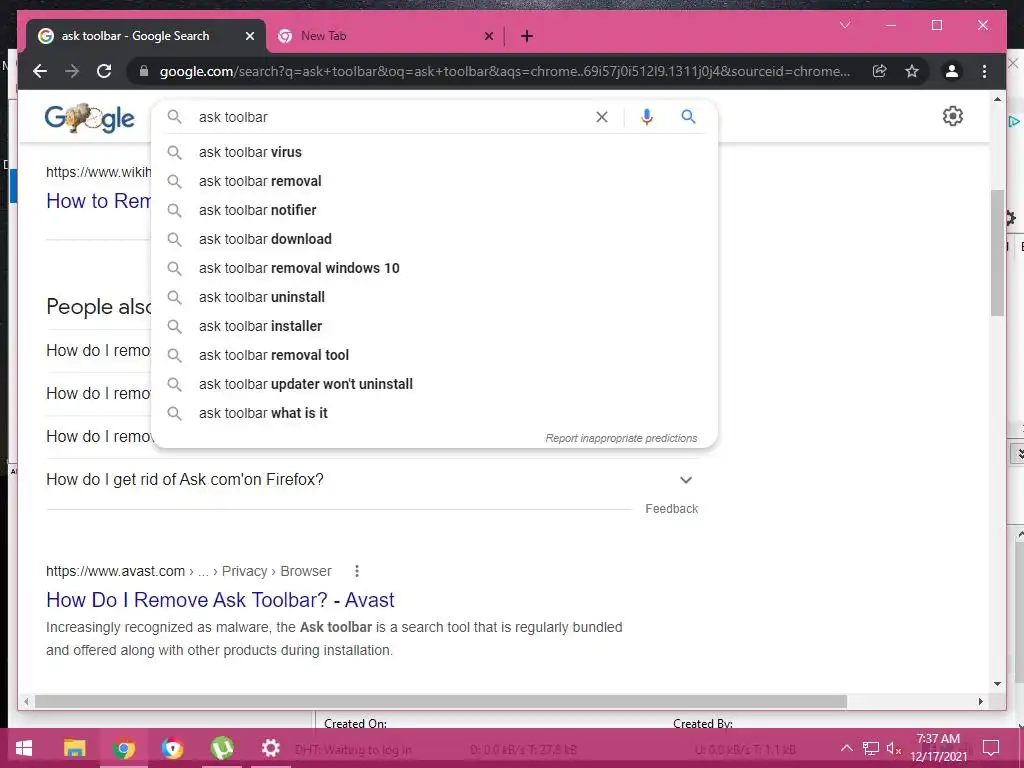Open the Windows Start menu
Viewport: 1024px width, 768px height.
[x=24, y=748]
